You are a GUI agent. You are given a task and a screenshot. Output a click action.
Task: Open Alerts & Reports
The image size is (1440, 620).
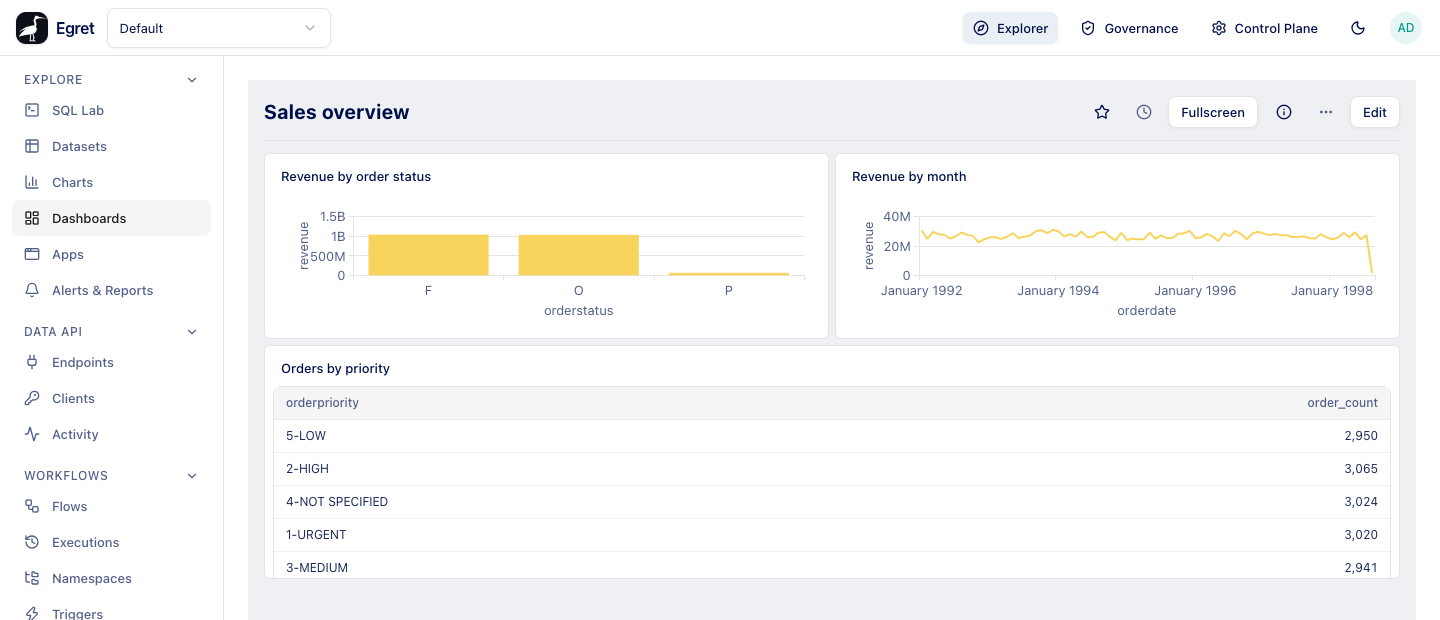point(111,290)
